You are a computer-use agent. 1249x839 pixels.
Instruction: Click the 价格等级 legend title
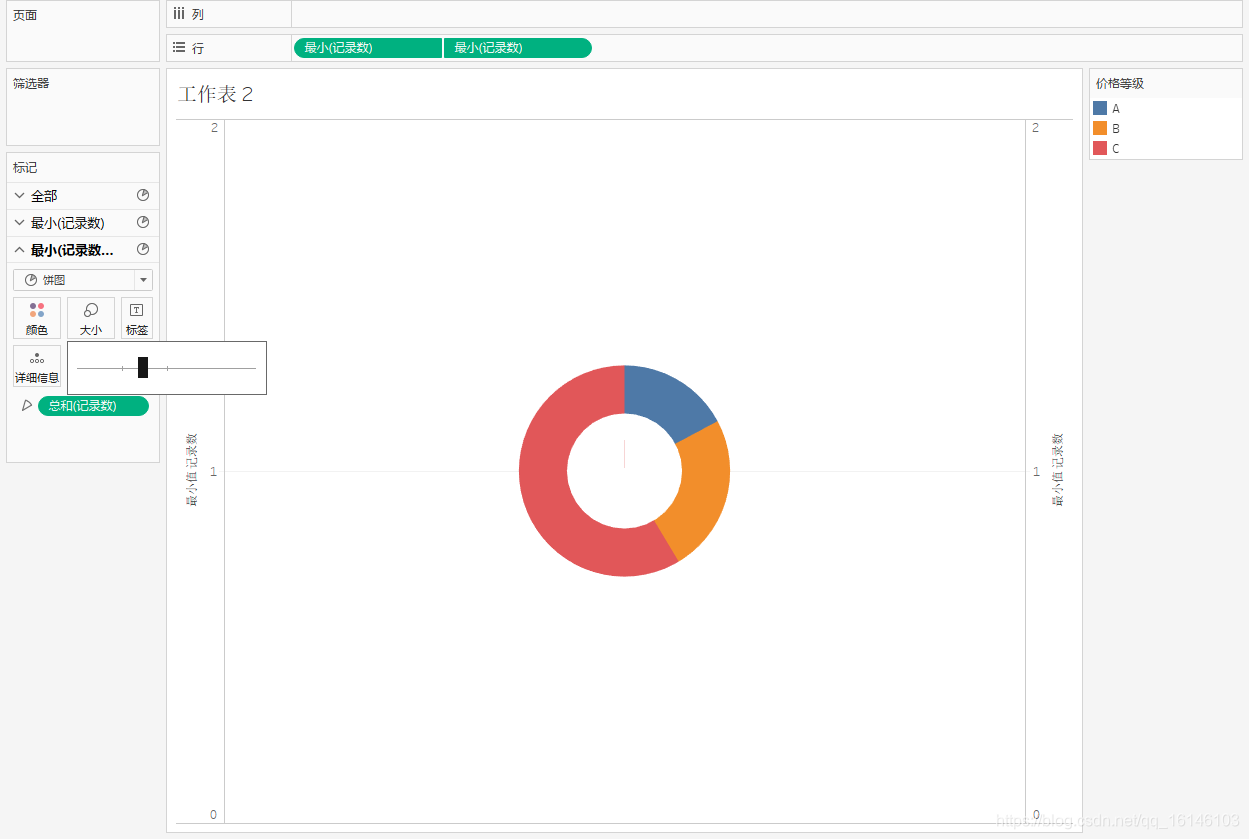click(x=1120, y=84)
